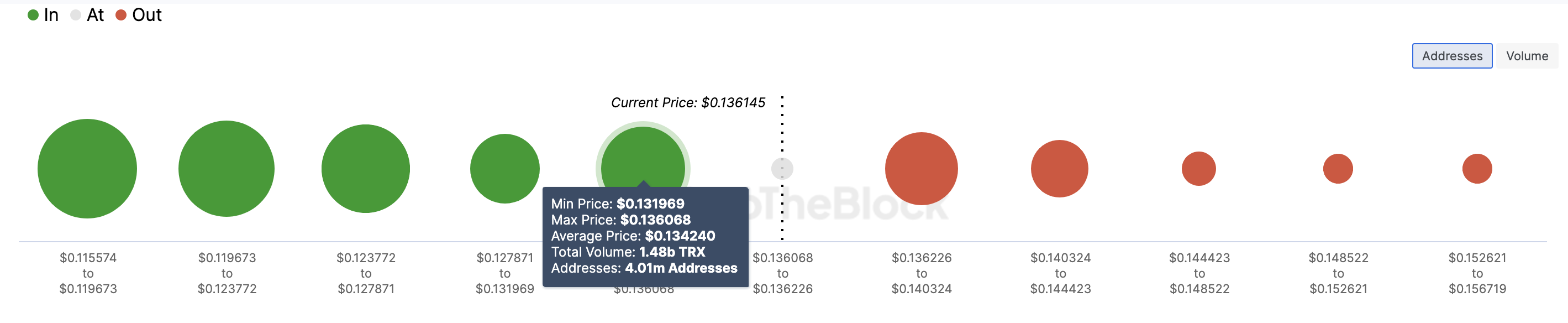Click the red bubble for $0.140324 range
Viewport: 1568px width, 323px height.
(1060, 169)
